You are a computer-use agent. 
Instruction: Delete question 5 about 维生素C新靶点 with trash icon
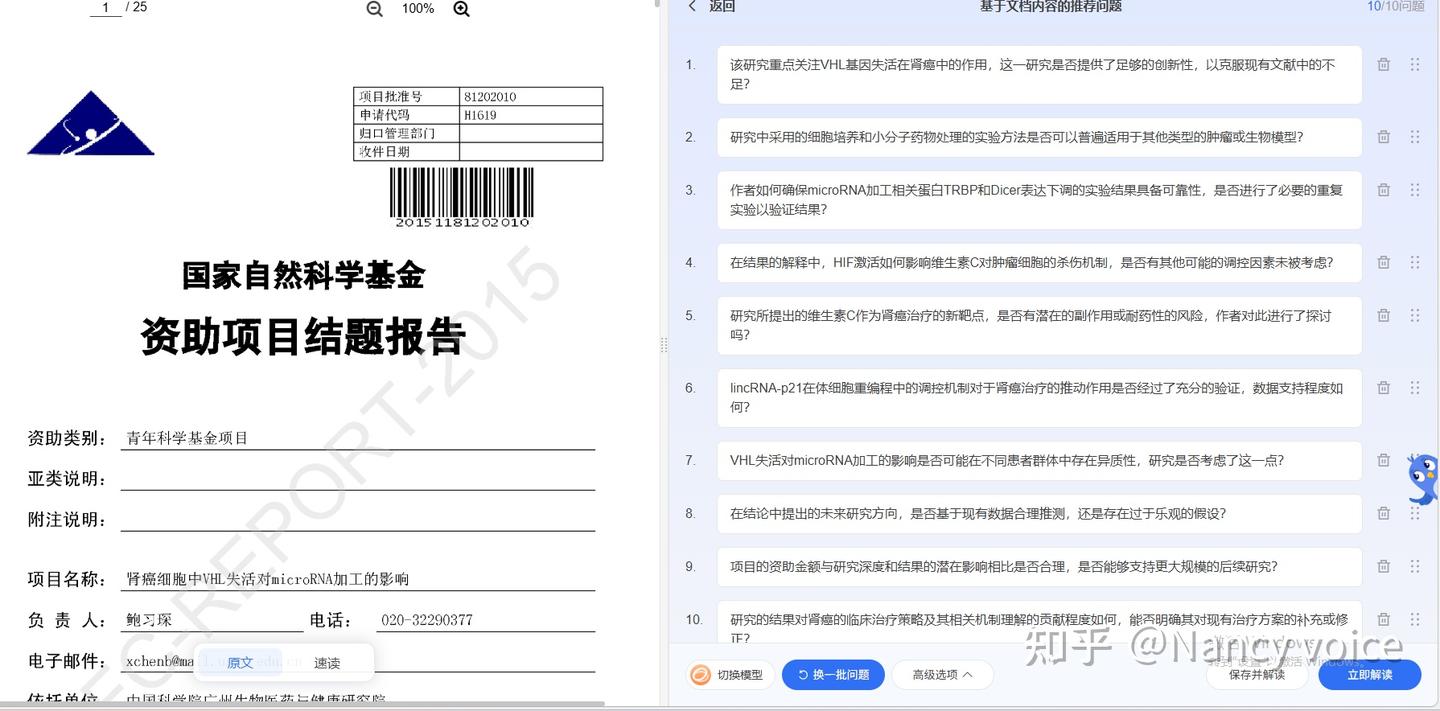(x=1383, y=315)
